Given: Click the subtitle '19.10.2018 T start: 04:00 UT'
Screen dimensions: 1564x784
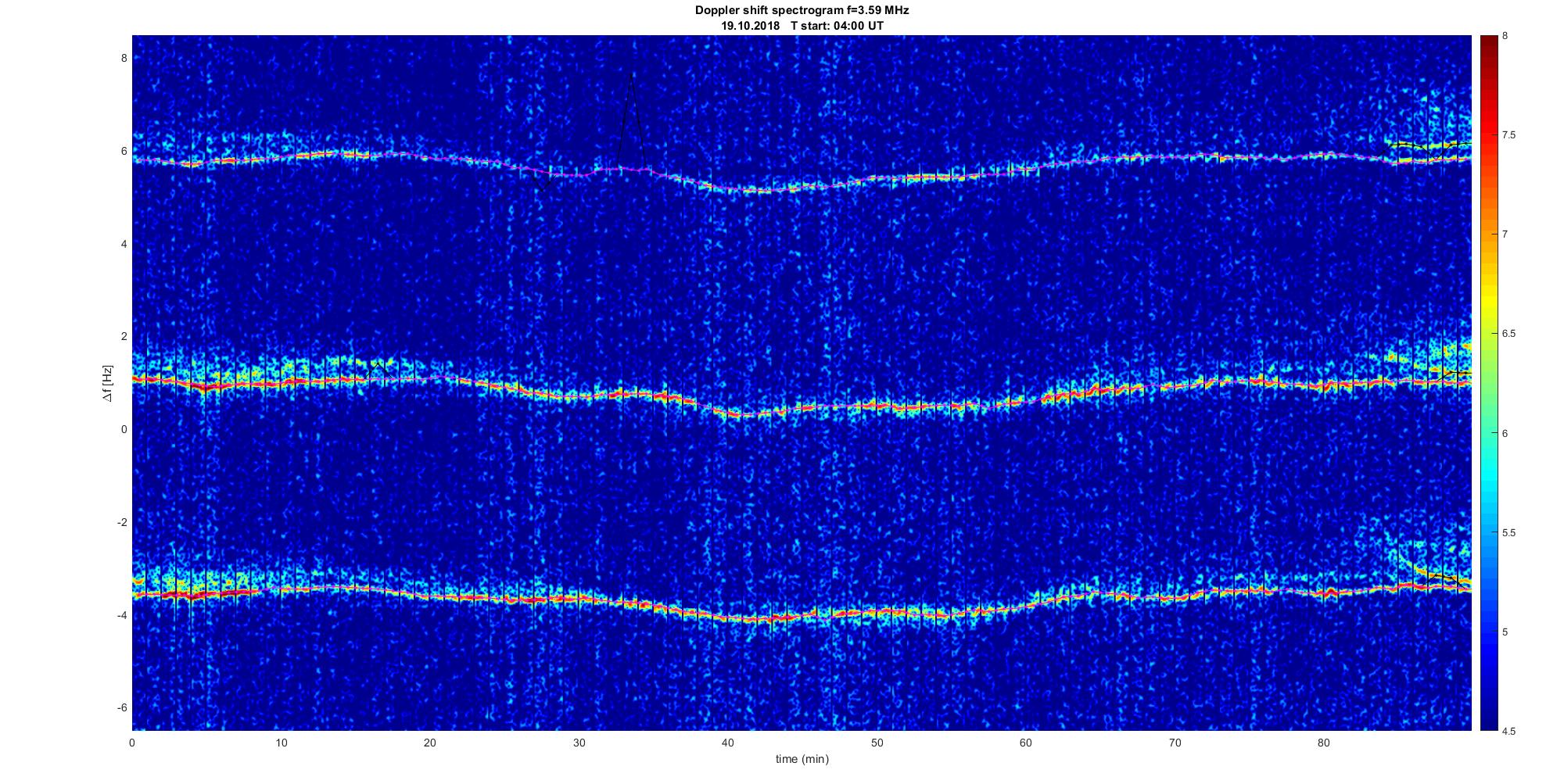Looking at the screenshot, I should click(802, 26).
